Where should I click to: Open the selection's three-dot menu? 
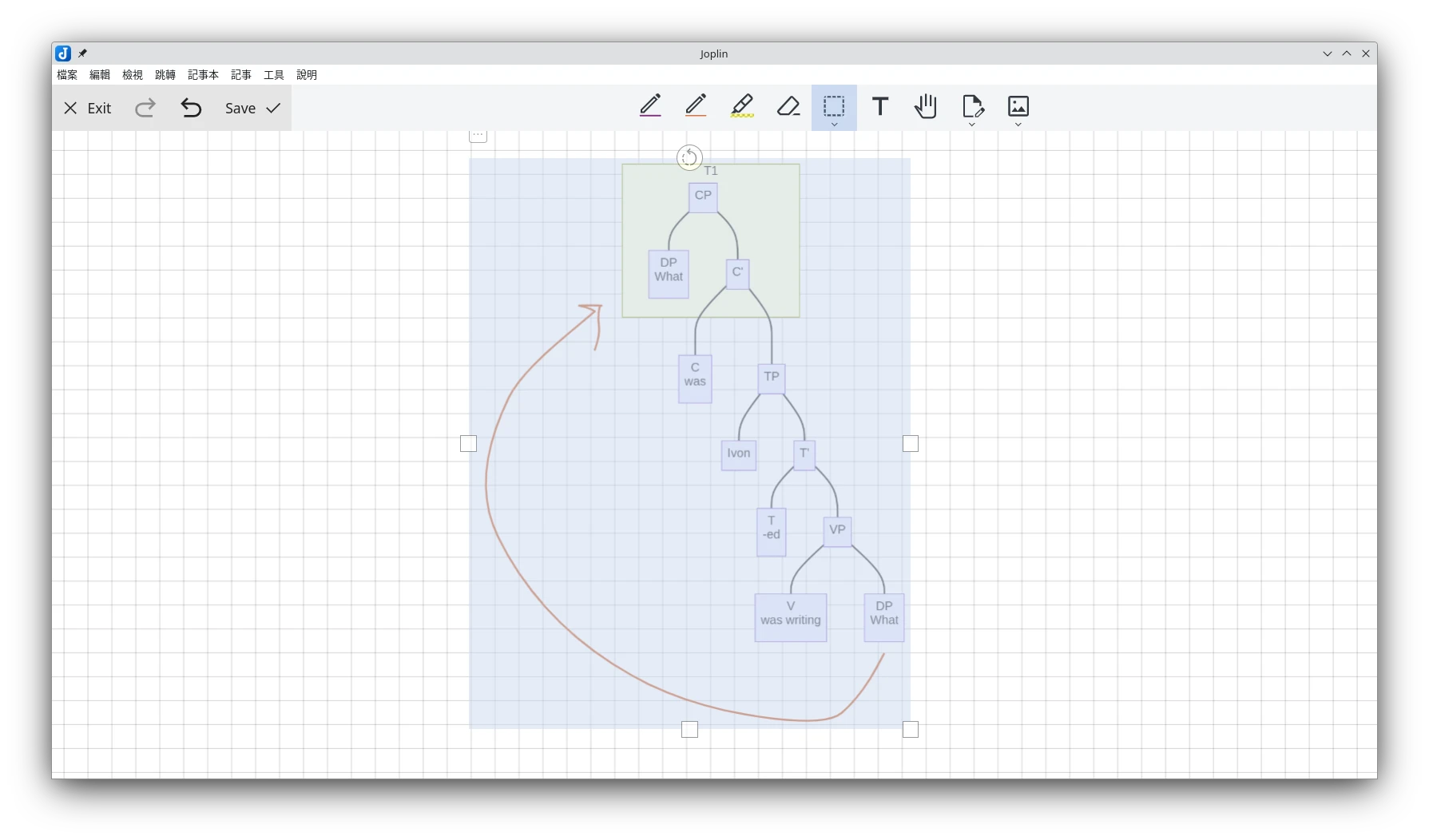click(478, 135)
